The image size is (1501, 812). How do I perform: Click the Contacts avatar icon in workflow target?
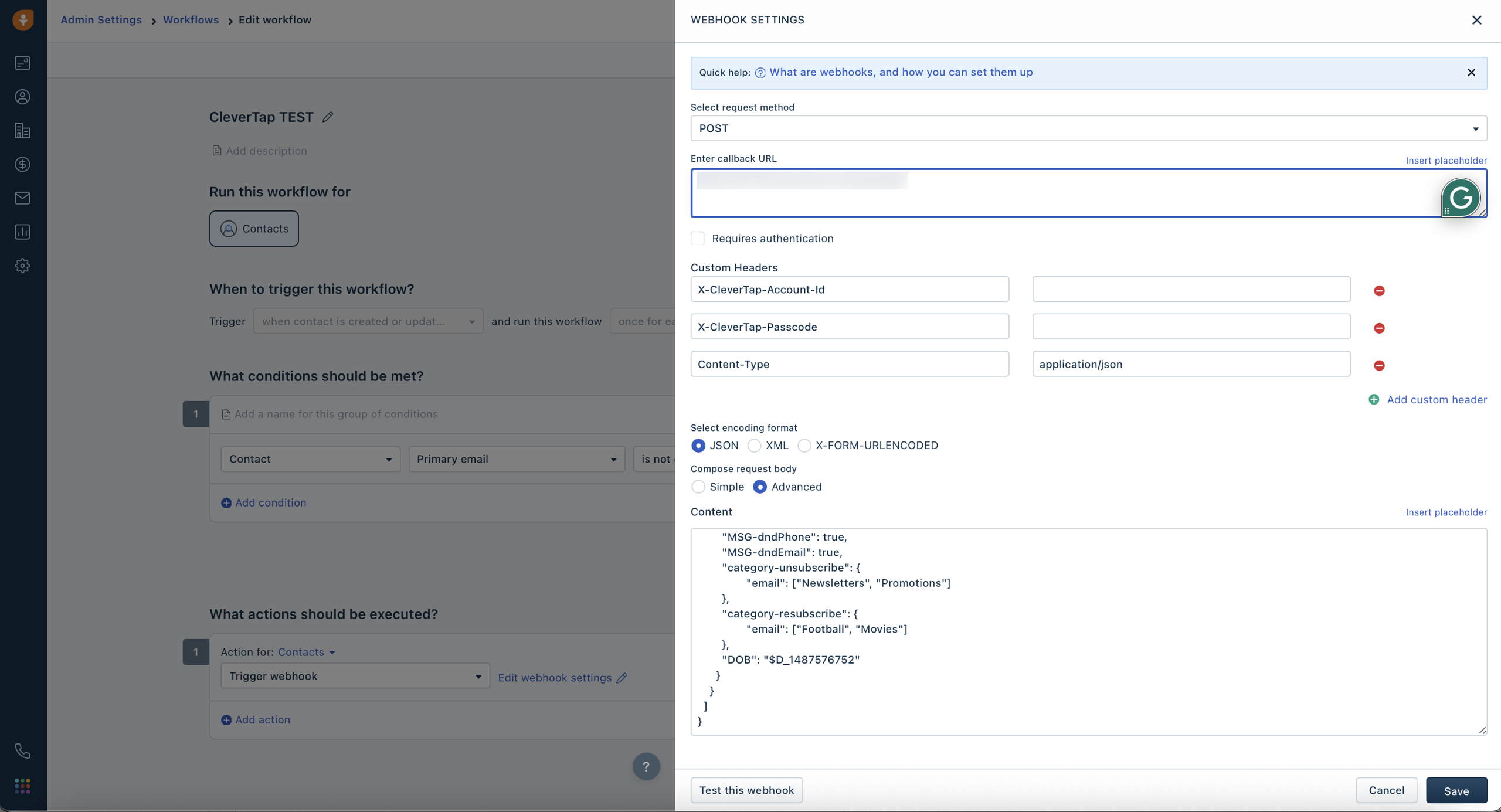[x=229, y=229]
